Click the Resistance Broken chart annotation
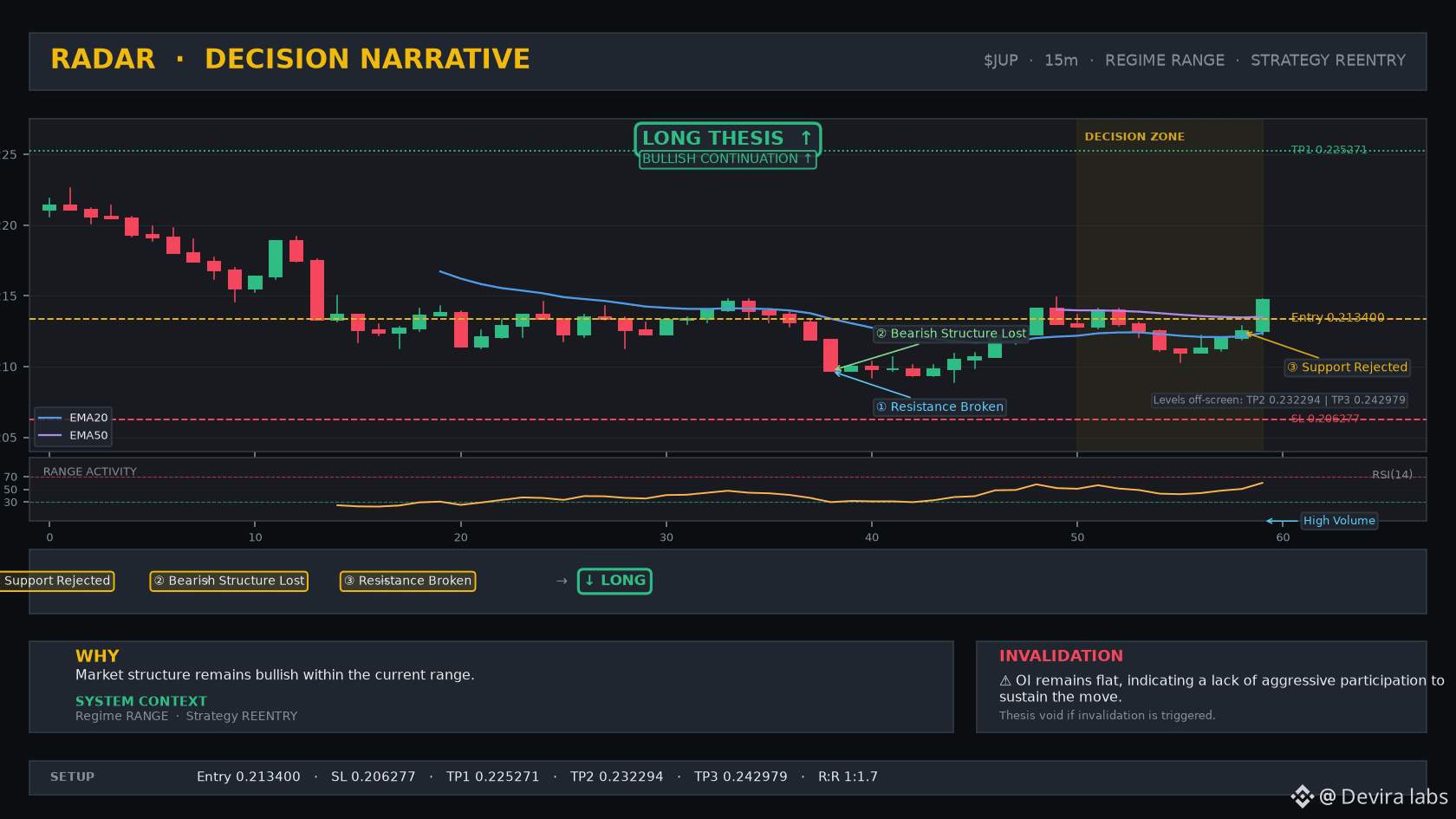 point(939,406)
